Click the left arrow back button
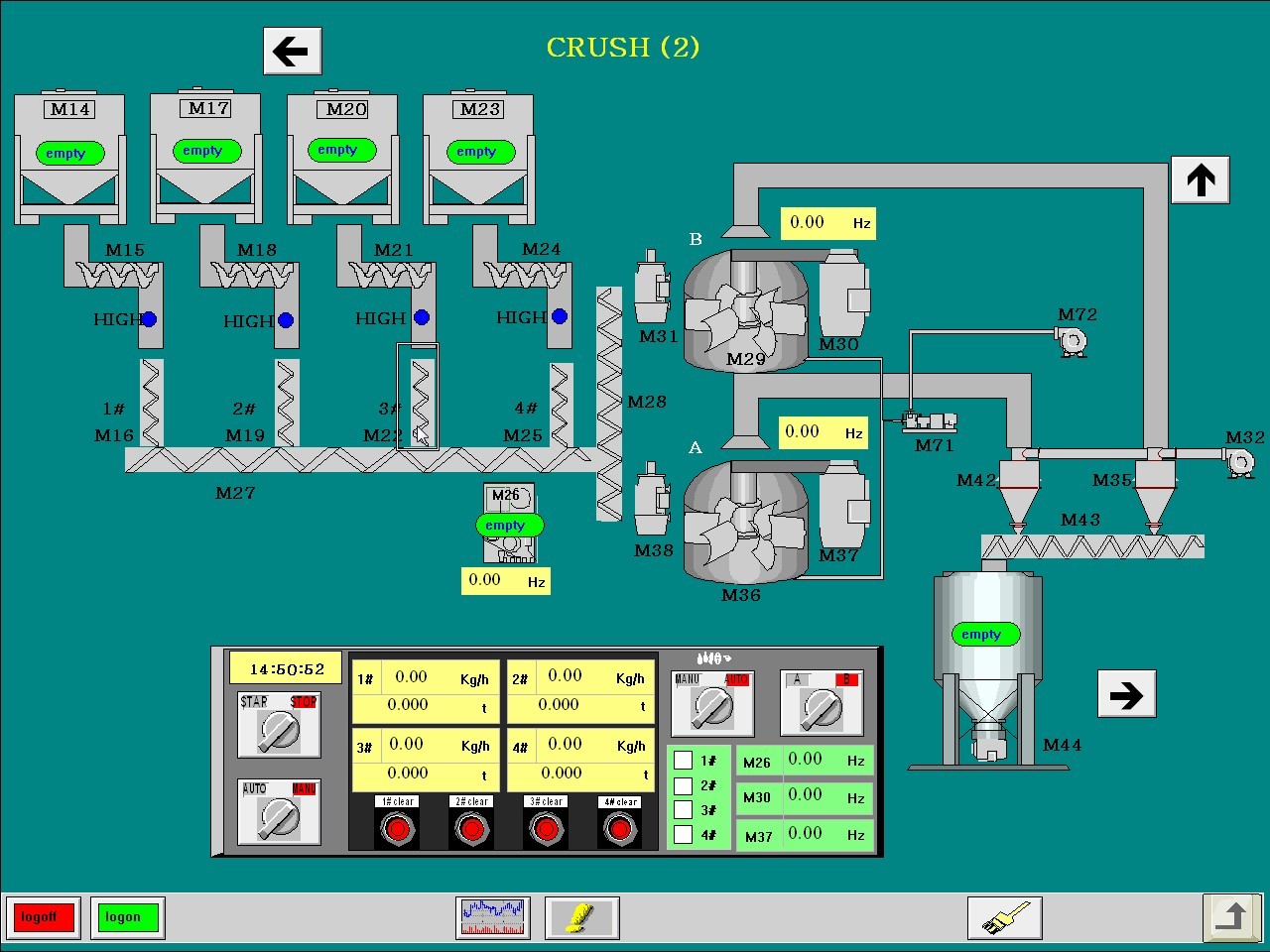 click(292, 51)
